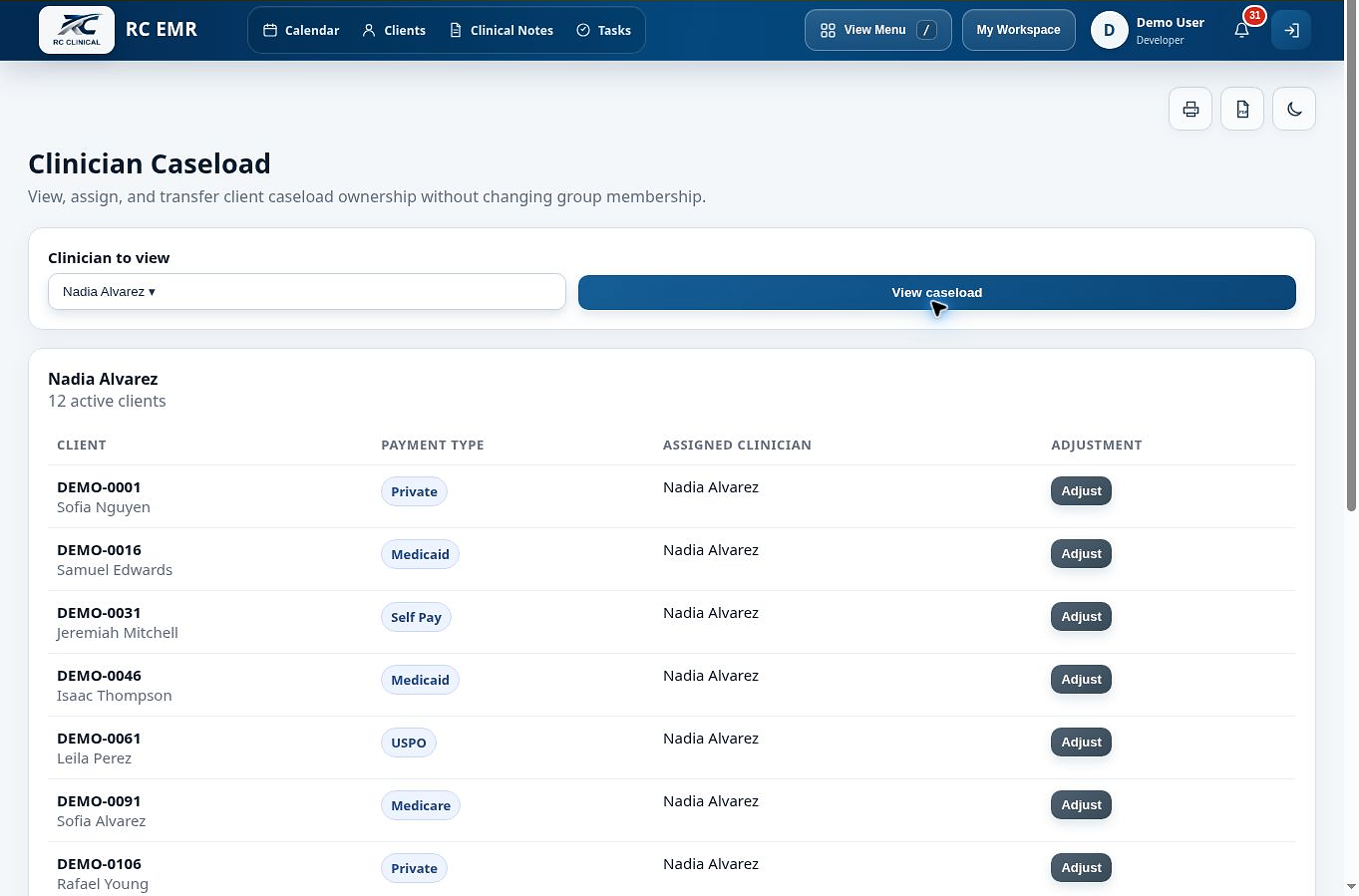
Task: Adjust caseload for Sofia Nguyen
Action: point(1081,491)
